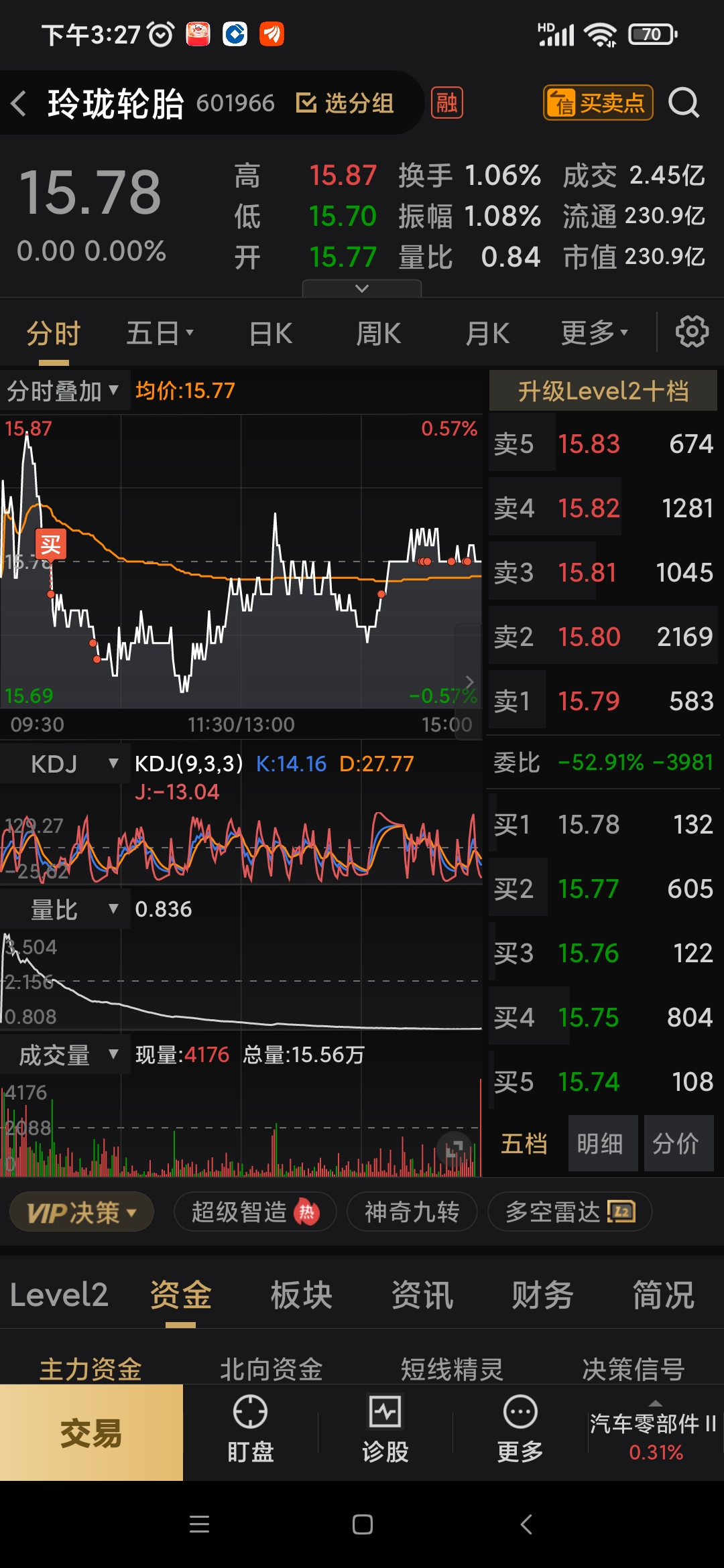Open the 资讯 info tab

[422, 1295]
